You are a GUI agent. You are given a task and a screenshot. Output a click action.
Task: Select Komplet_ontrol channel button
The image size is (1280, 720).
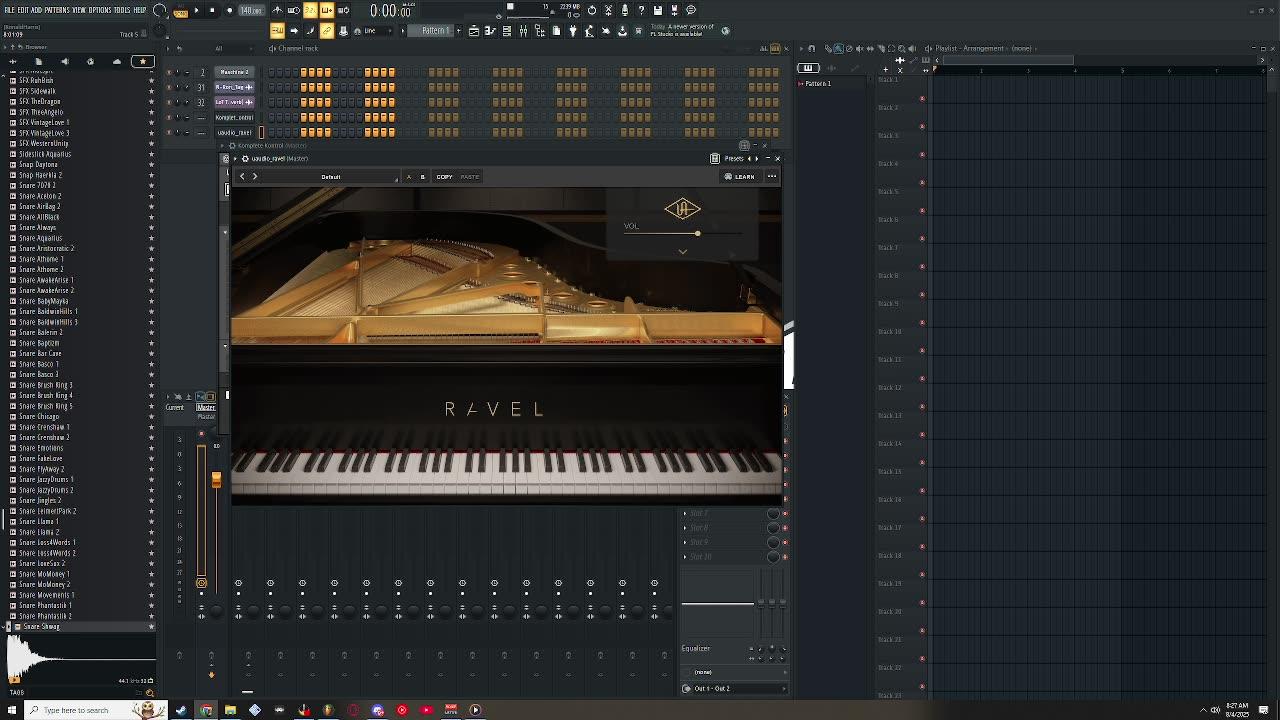click(x=235, y=117)
